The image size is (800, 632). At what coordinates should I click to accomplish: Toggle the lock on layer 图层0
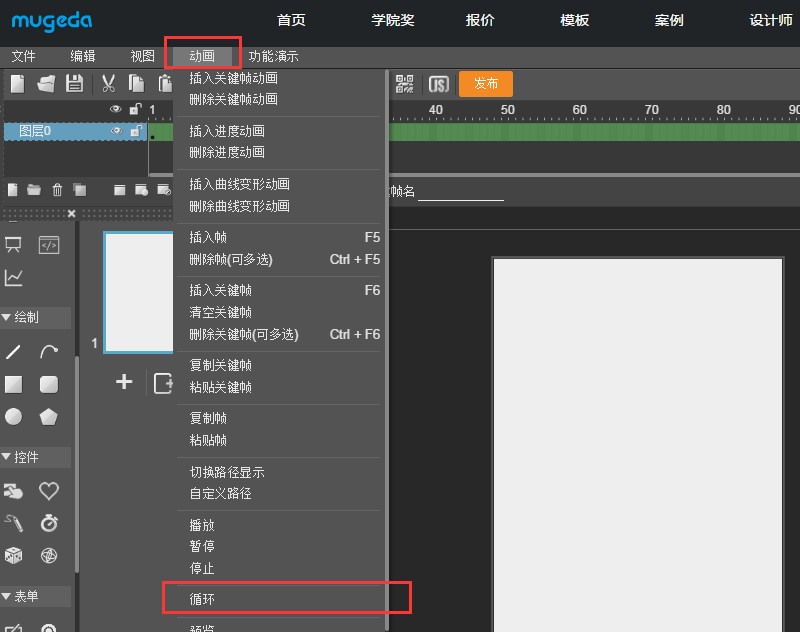[136, 130]
